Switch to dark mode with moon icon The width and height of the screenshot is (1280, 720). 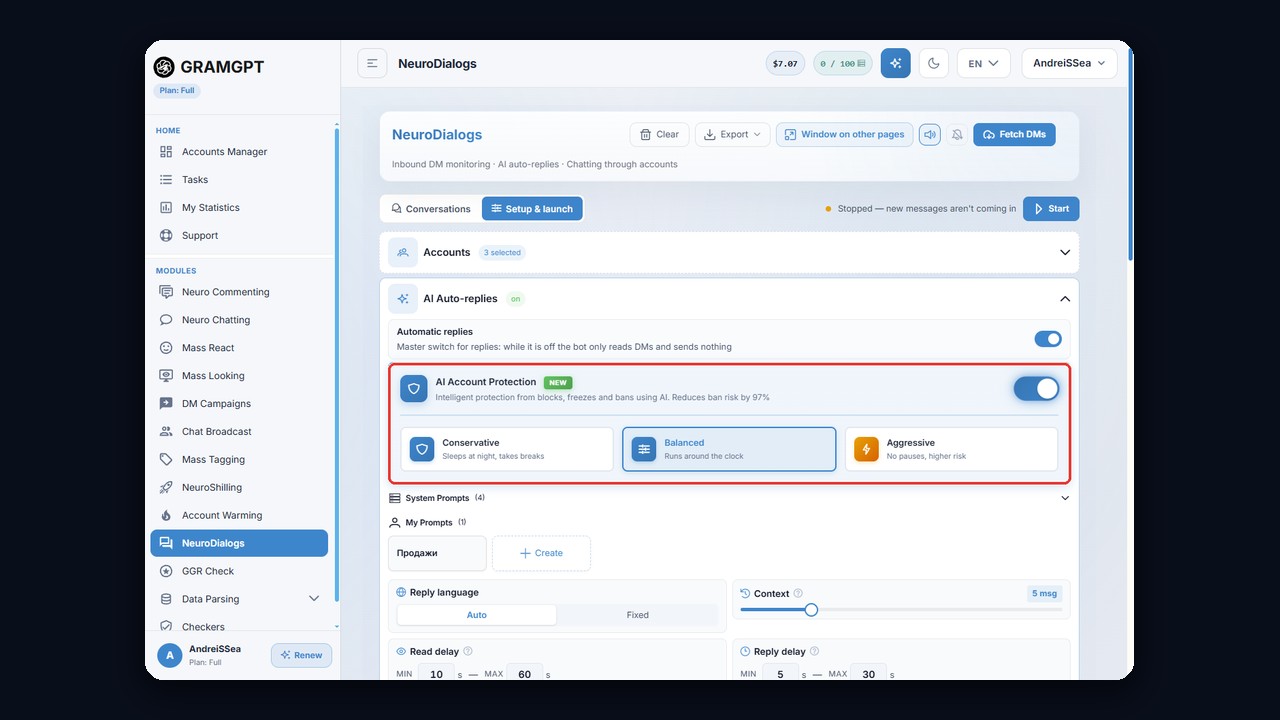933,63
